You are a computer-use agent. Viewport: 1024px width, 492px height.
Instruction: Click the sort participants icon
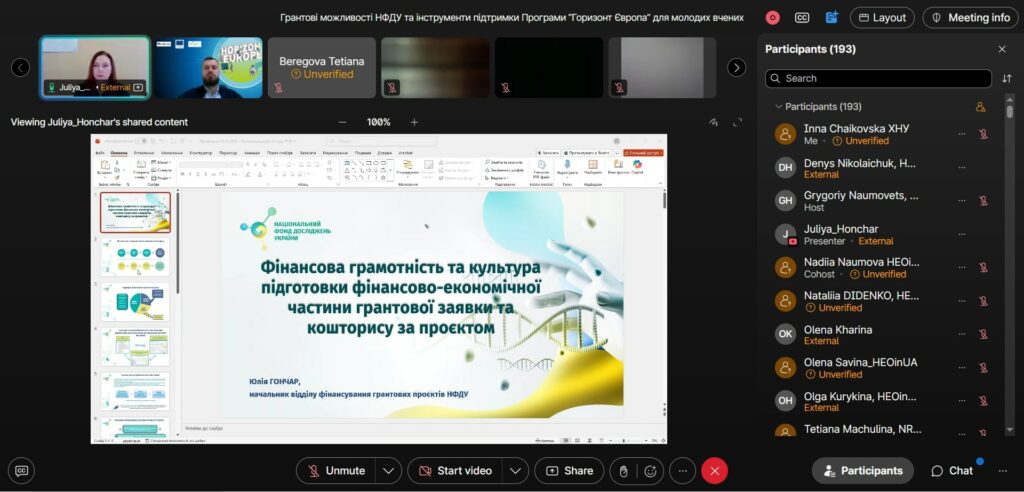[1006, 78]
